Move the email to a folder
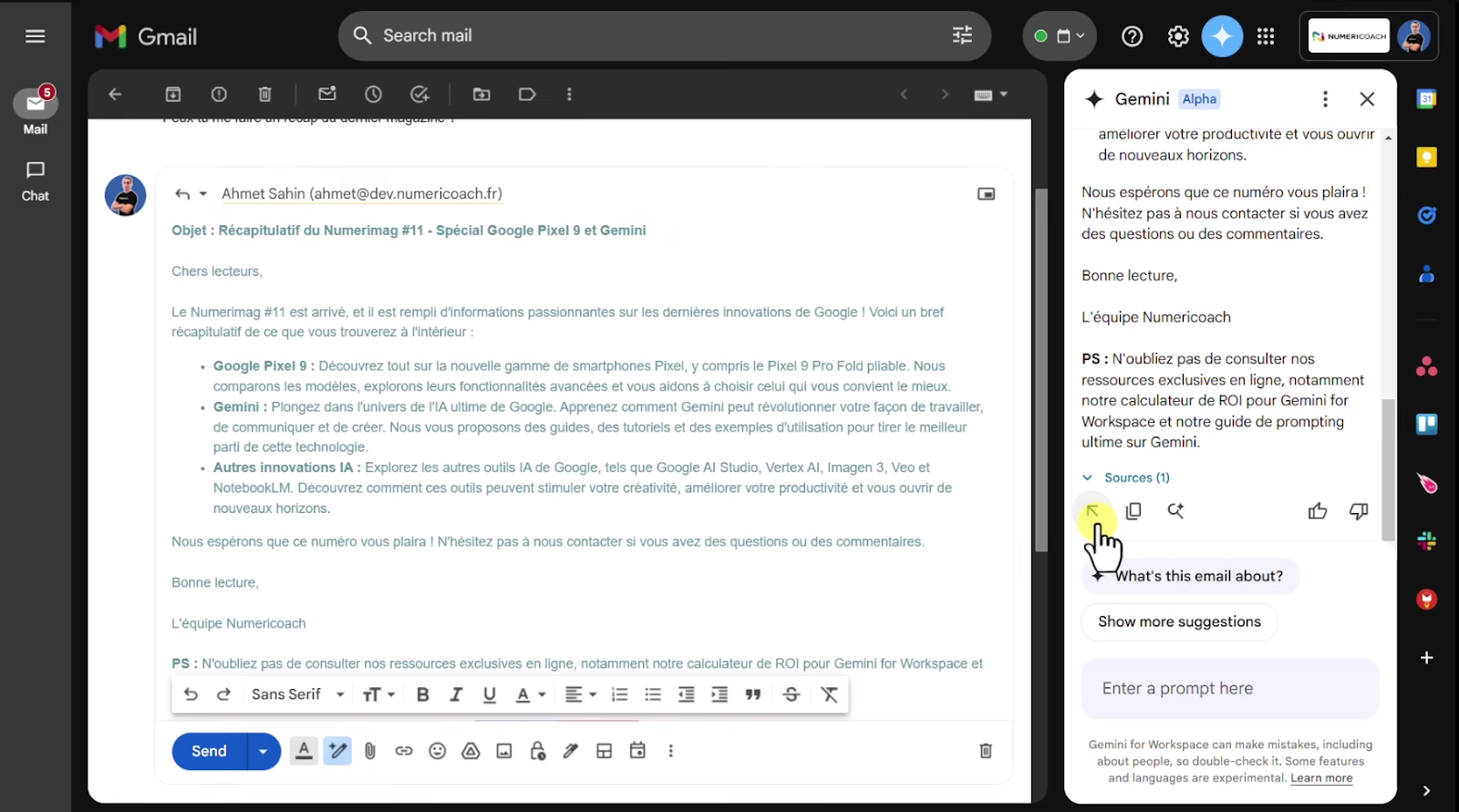Screen dimensions: 1459x812 481,94
